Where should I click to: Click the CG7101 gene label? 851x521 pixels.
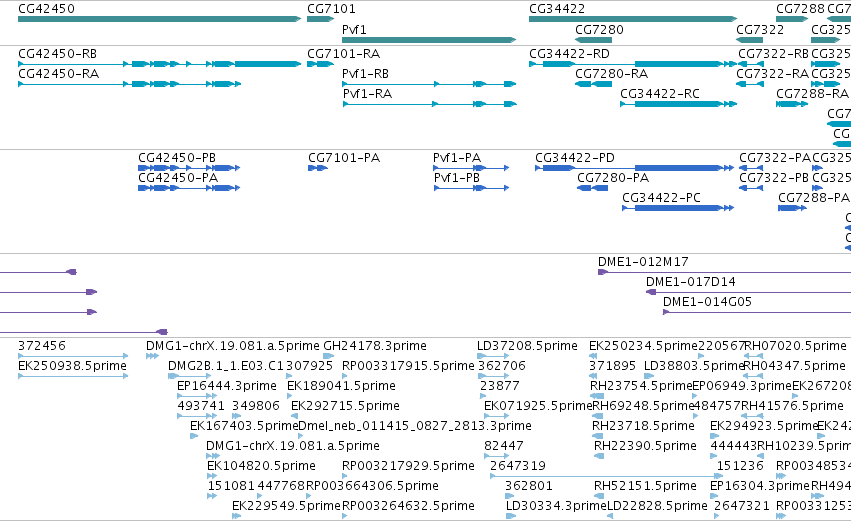tap(332, 9)
